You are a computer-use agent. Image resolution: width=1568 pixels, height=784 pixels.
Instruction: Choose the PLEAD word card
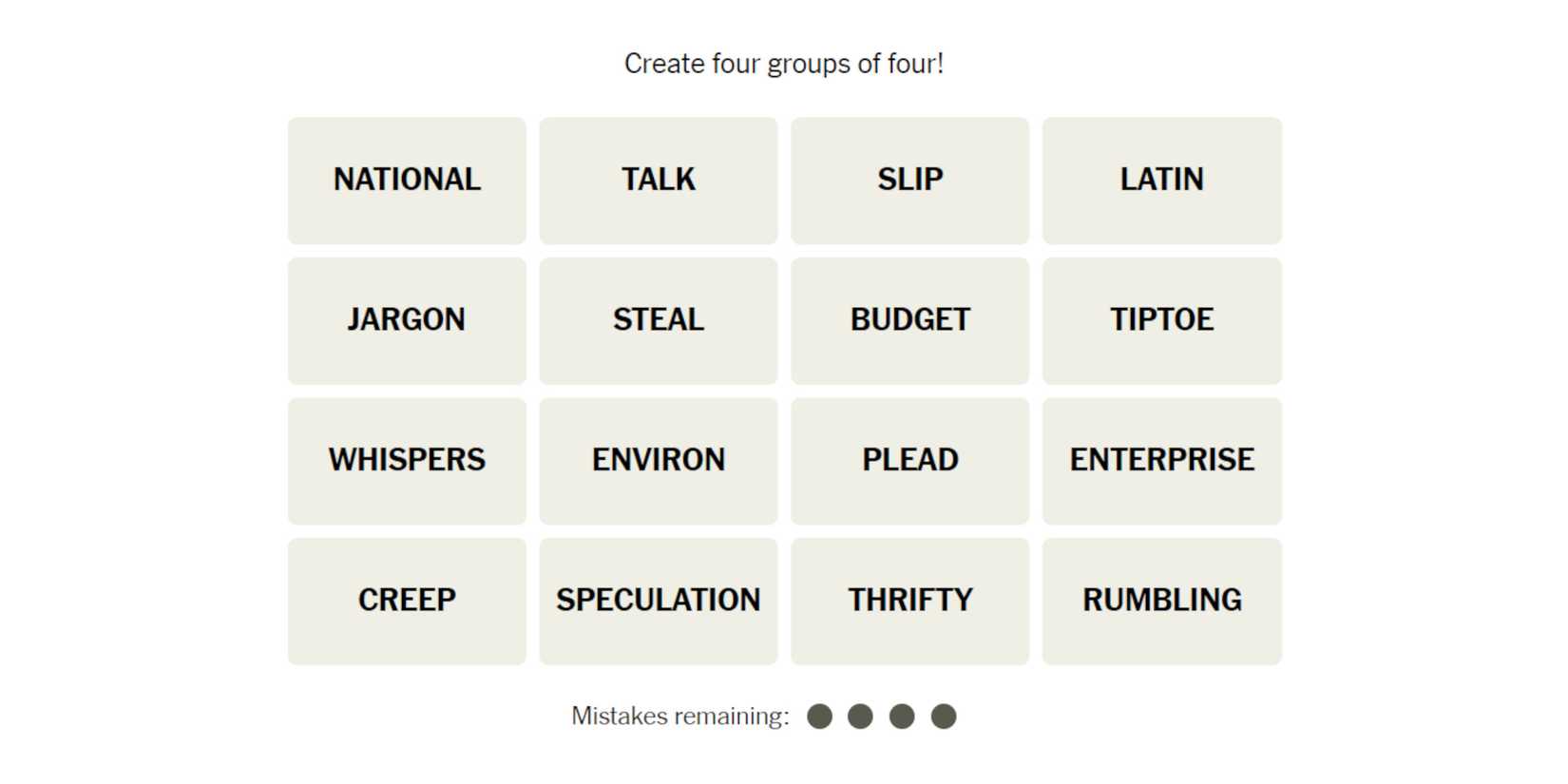(909, 460)
